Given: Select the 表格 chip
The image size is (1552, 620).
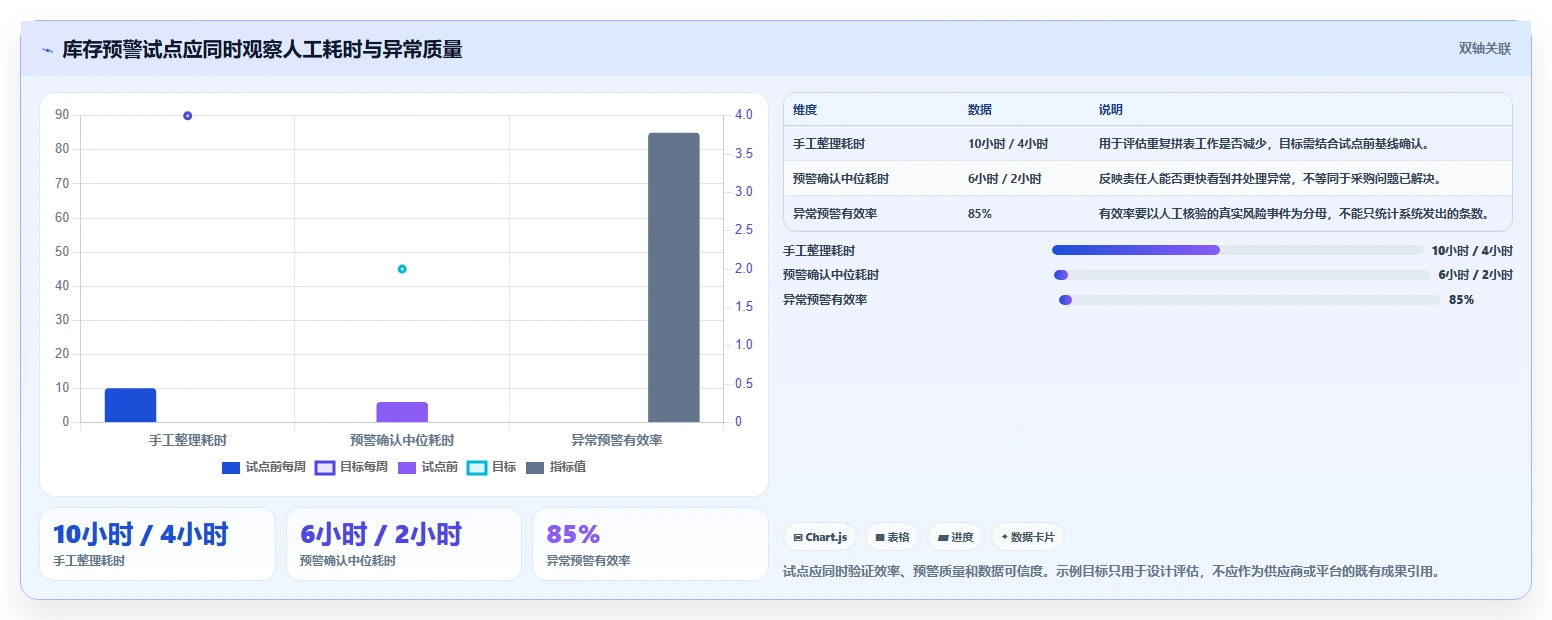Looking at the screenshot, I should click(x=892, y=537).
